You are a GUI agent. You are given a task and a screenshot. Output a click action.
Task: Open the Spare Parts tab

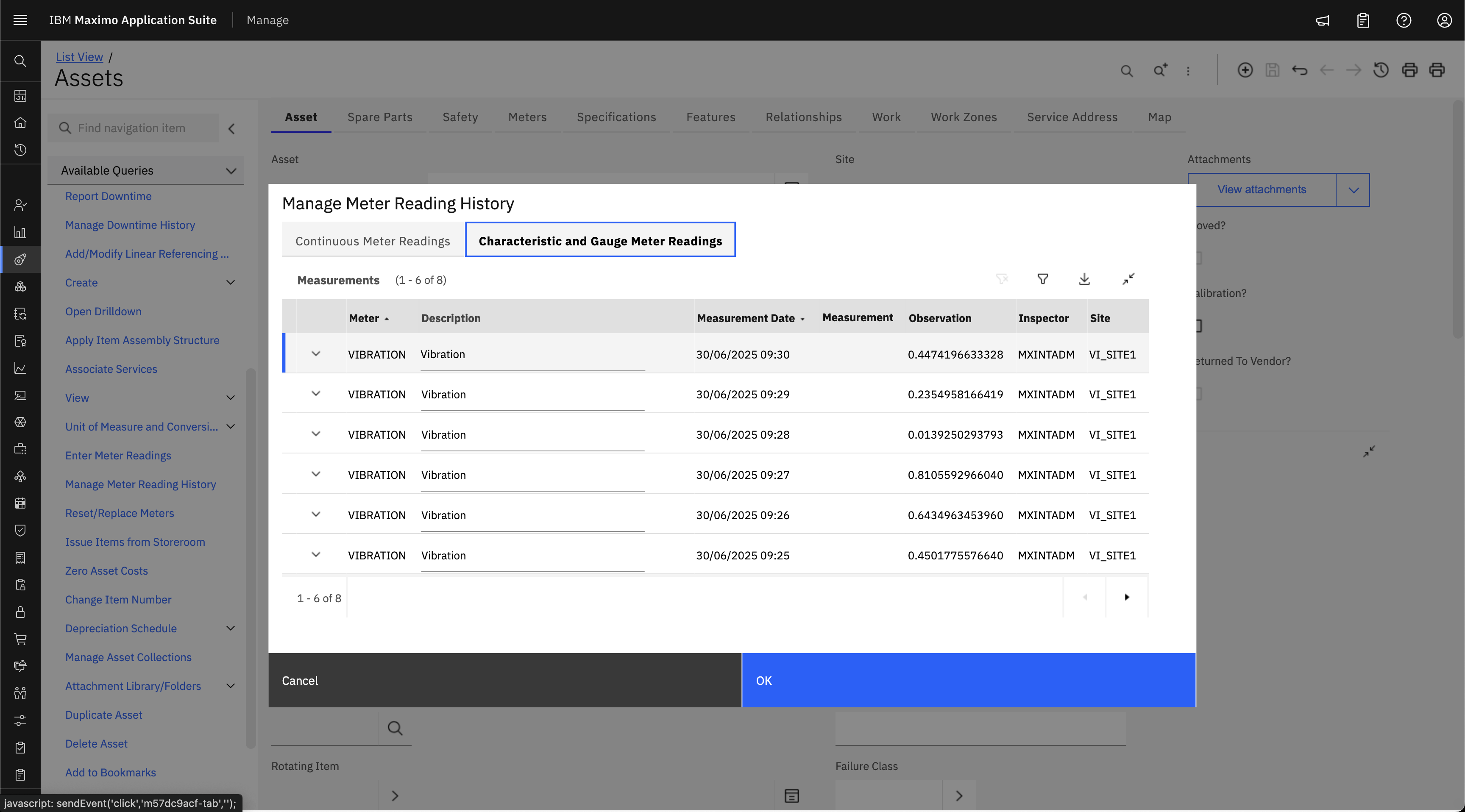coord(379,117)
